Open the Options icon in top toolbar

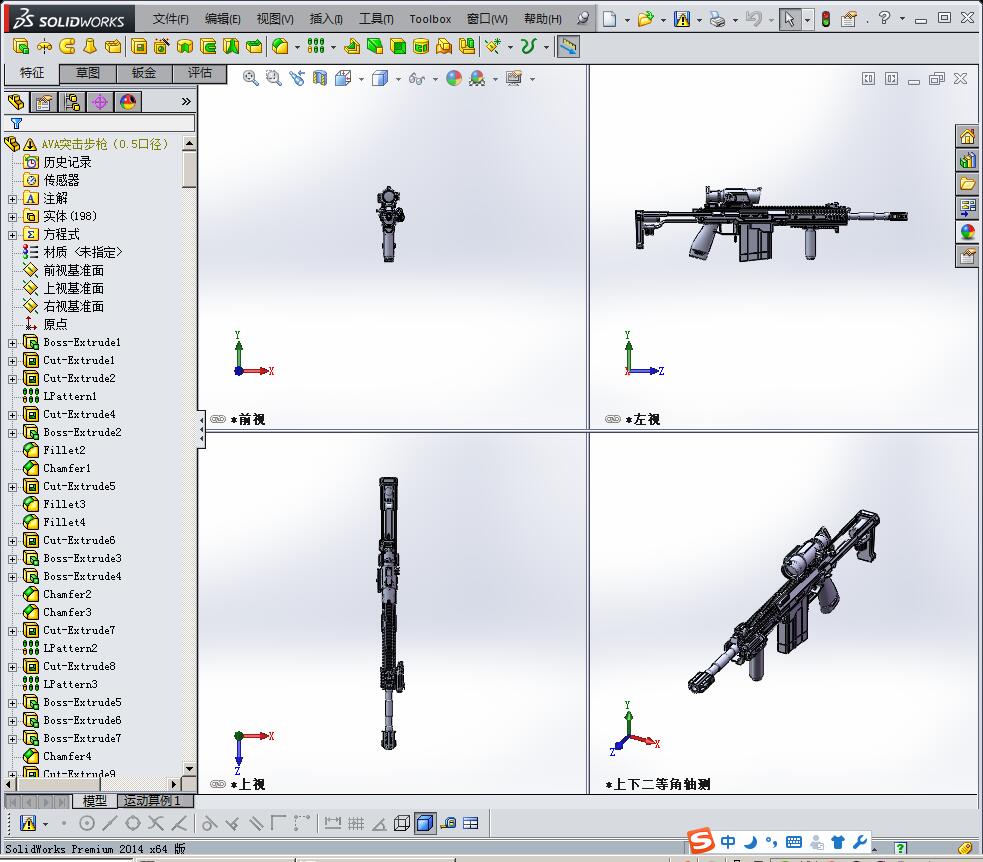click(849, 19)
